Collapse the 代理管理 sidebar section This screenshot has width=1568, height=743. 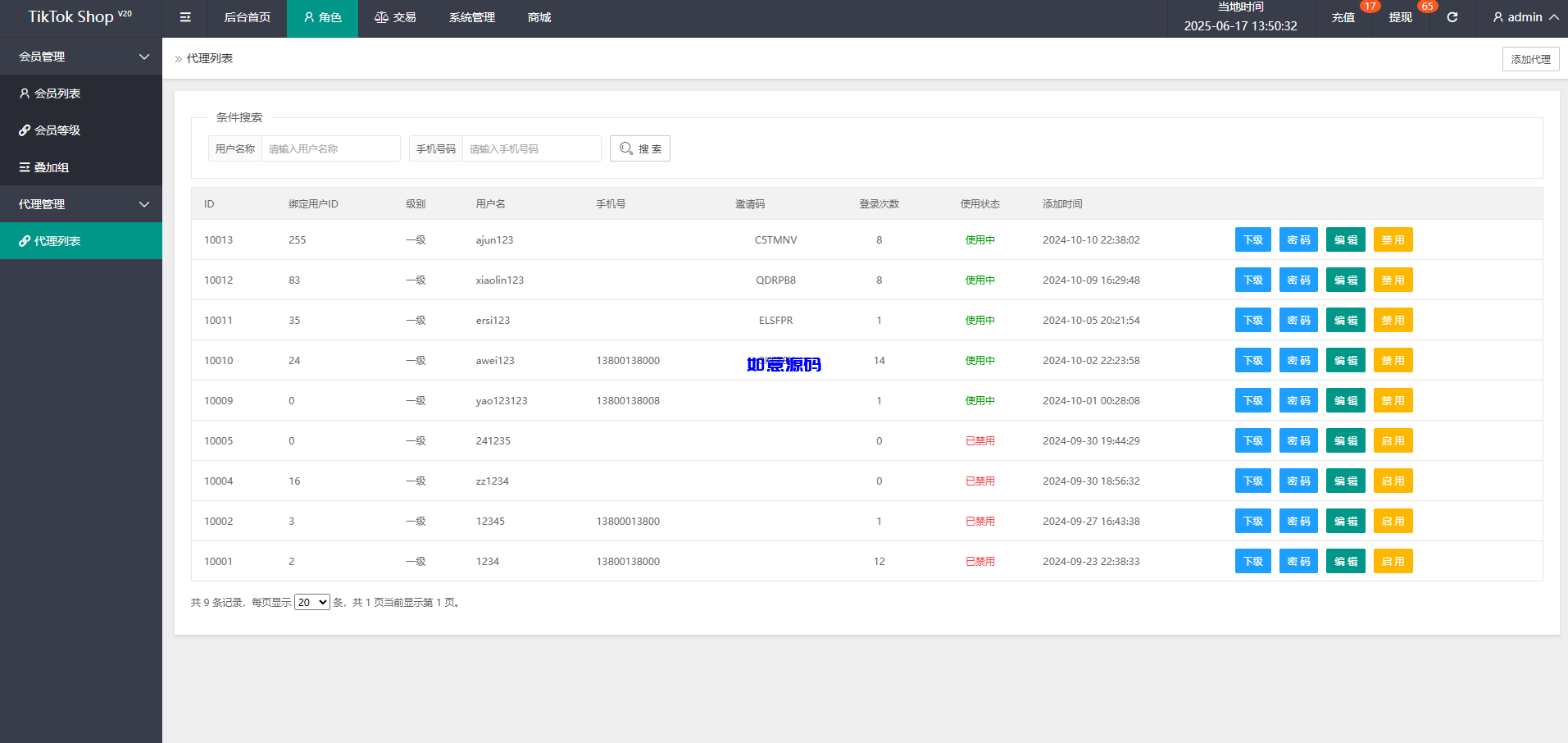[x=81, y=204]
